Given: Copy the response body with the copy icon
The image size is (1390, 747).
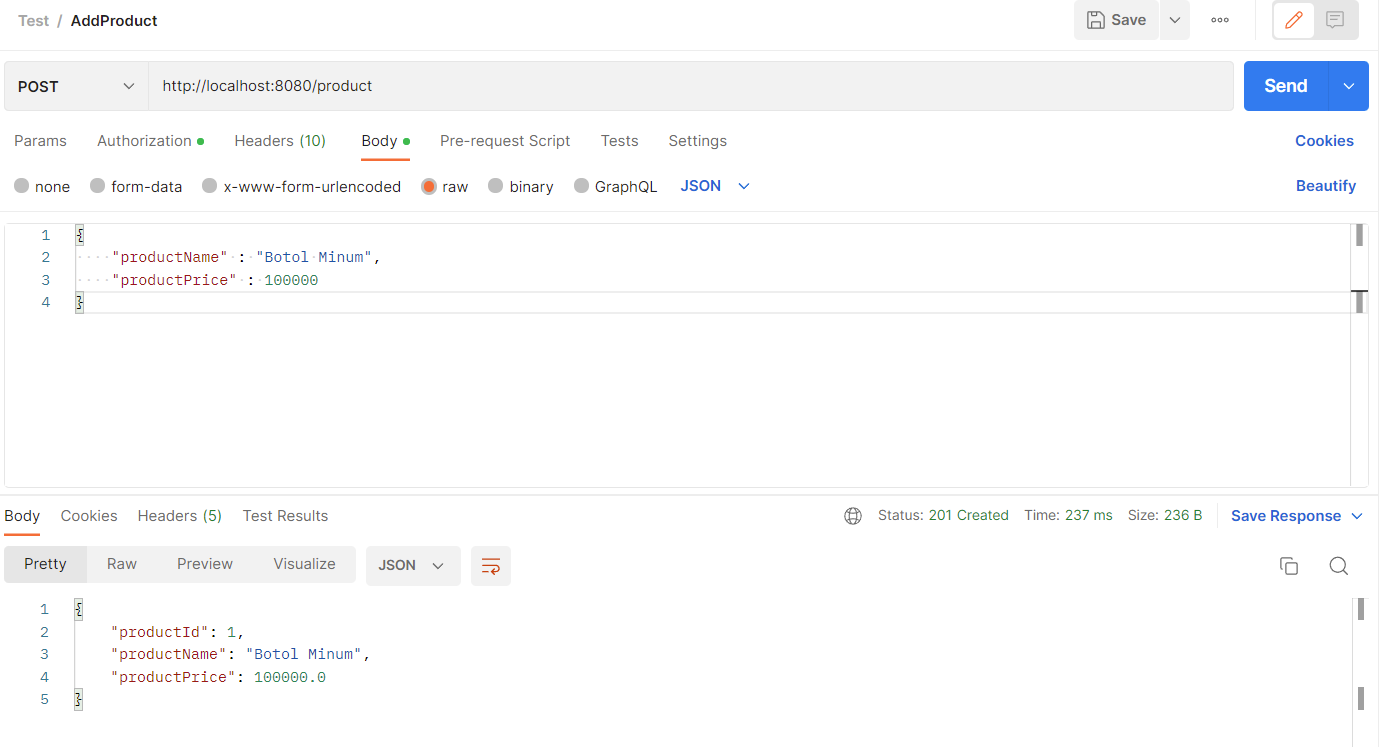Looking at the screenshot, I should coord(1289,565).
